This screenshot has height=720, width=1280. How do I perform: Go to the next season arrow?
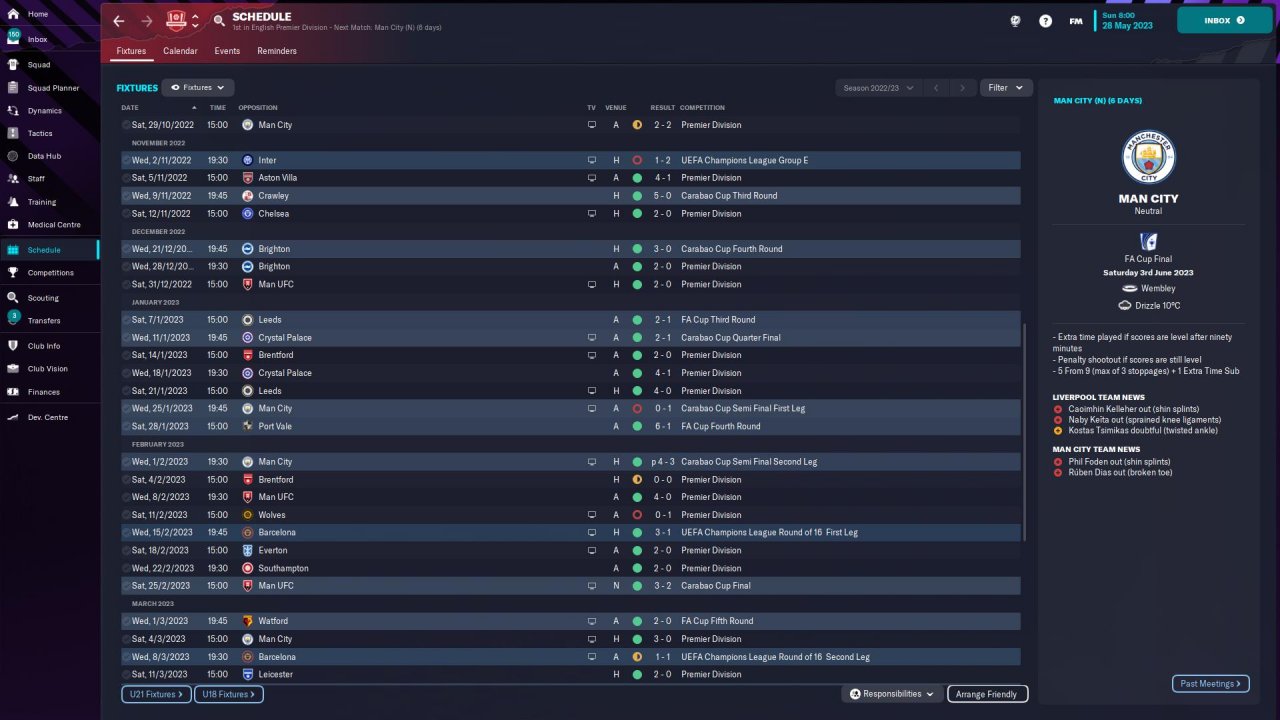pos(962,88)
